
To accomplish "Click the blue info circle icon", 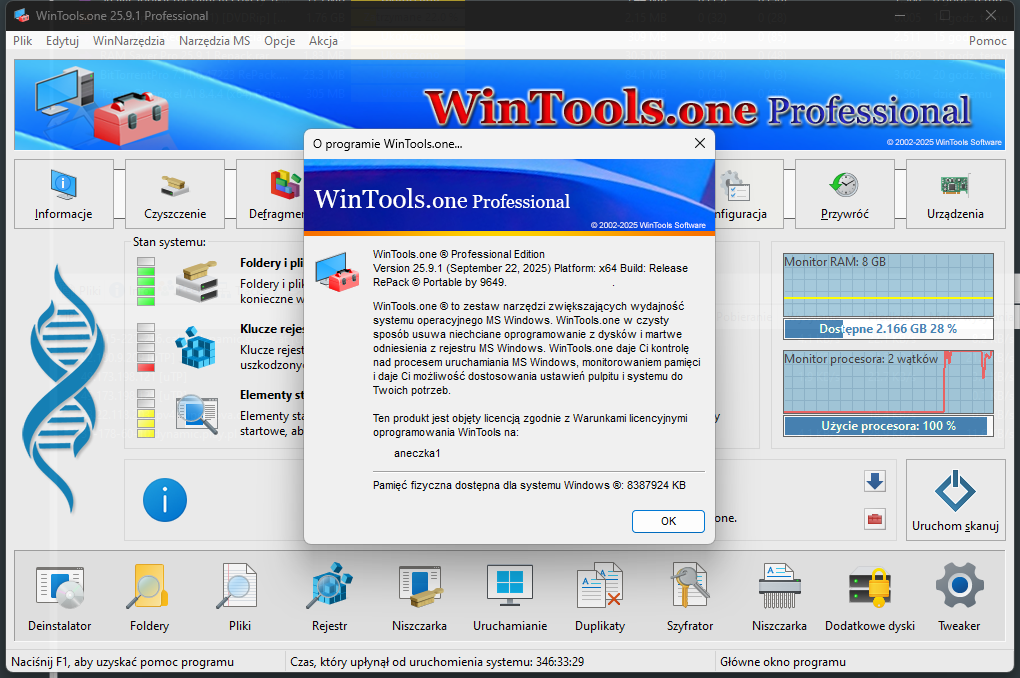I will click(x=165, y=500).
